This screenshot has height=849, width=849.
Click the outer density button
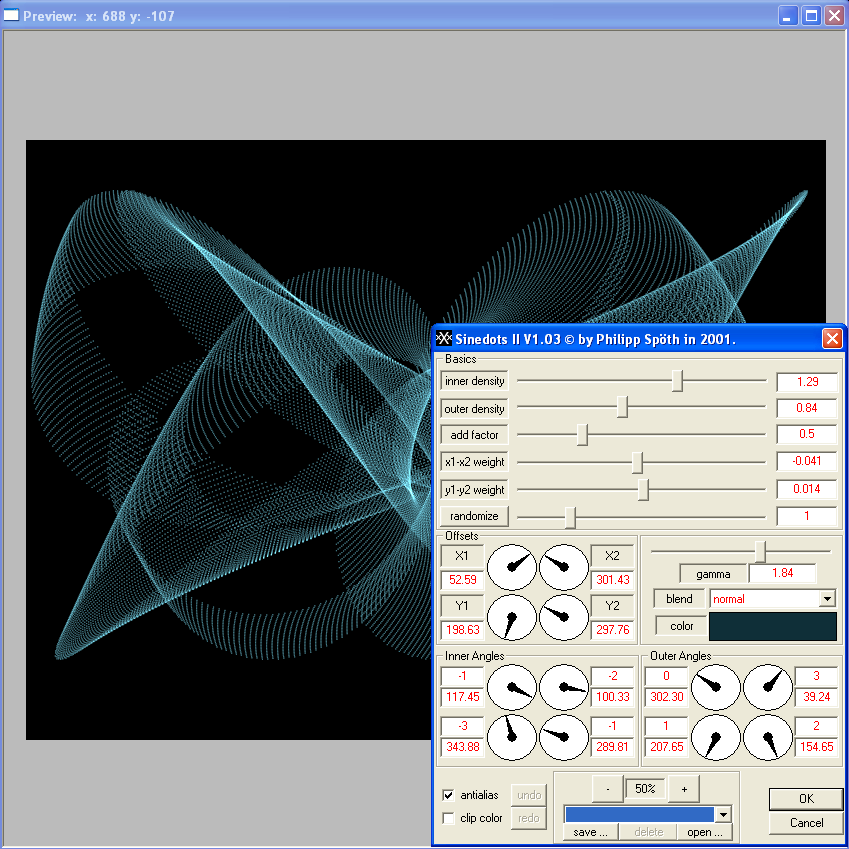click(474, 409)
